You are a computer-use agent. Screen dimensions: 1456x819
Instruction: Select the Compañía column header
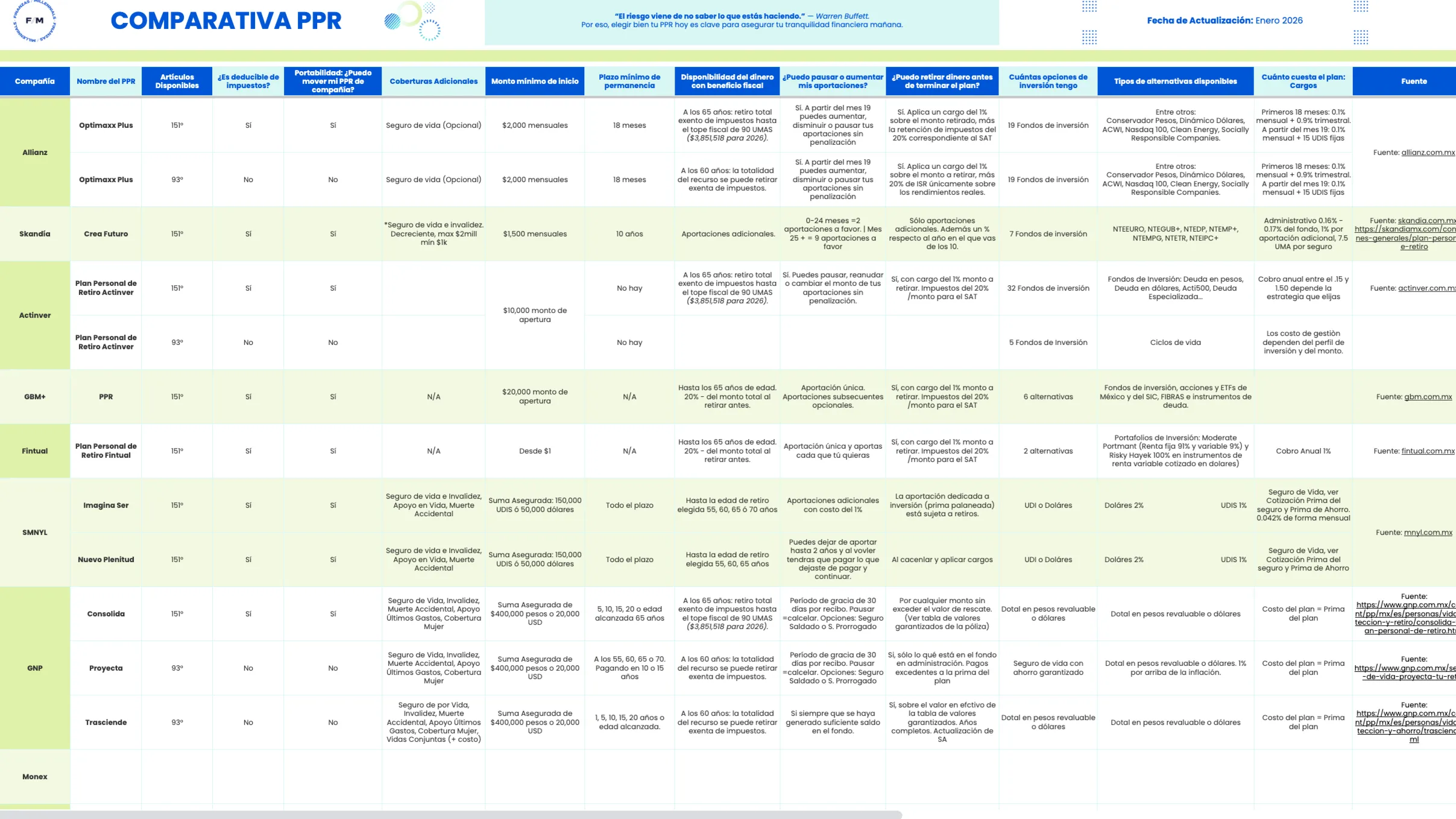[x=35, y=81]
